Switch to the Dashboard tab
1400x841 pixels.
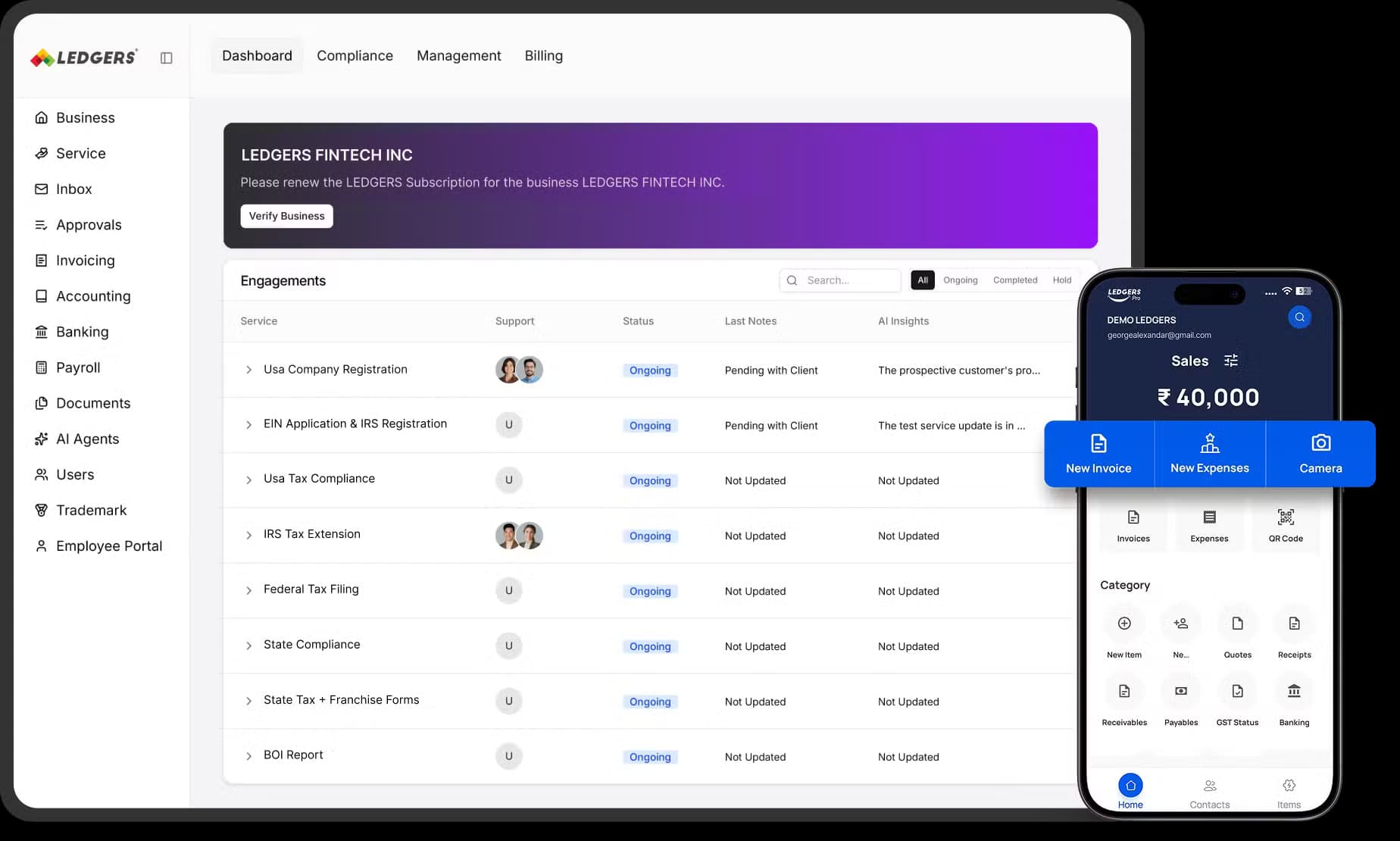257,55
